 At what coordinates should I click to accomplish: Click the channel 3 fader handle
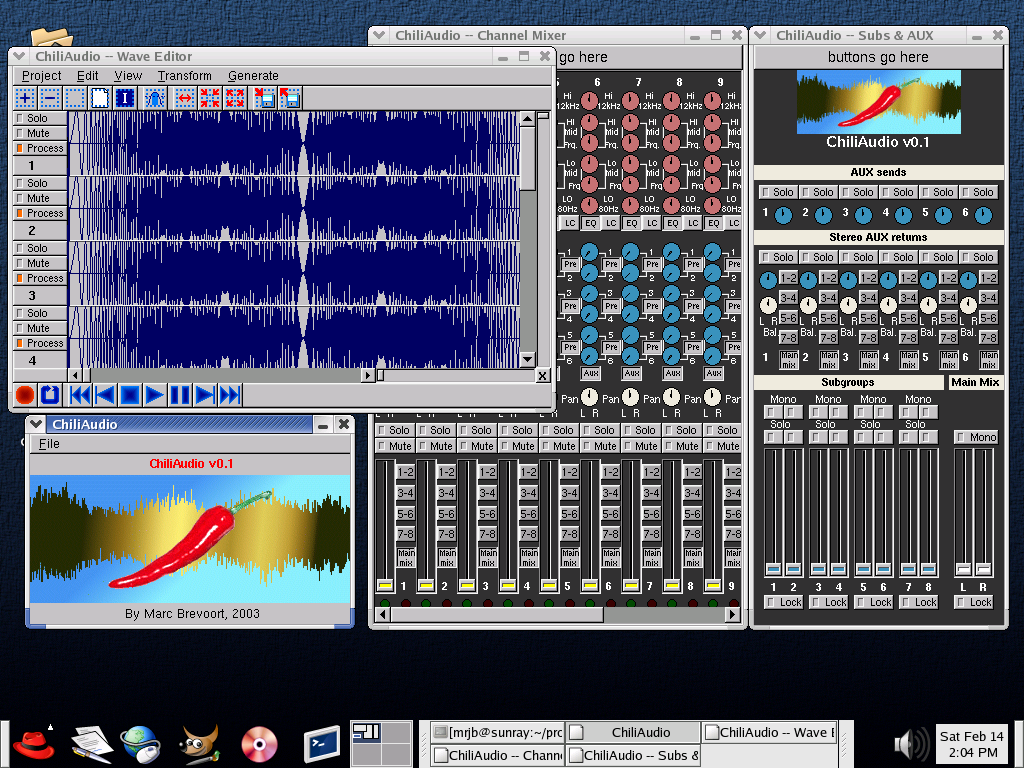467,584
